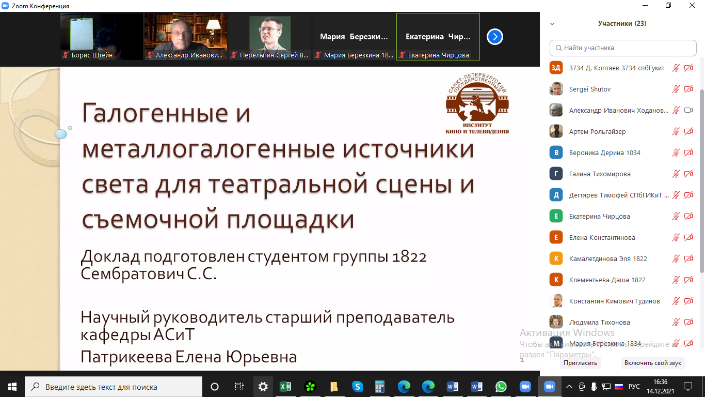
Task: Collapse the Участники panel chevron
Action: point(552,24)
